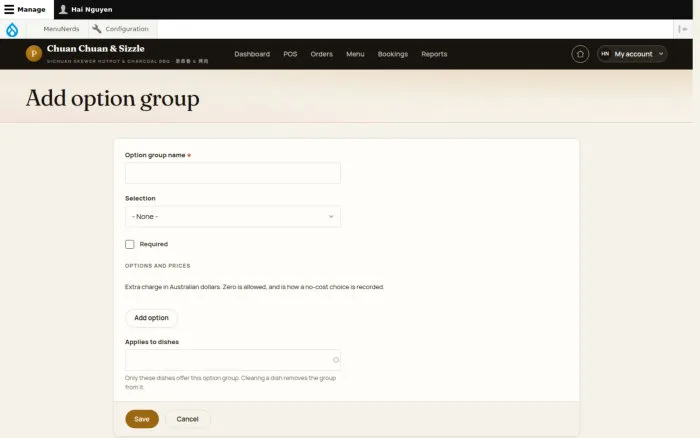700x438 pixels.
Task: Click the autocomplete circle in dishes field
Action: (x=336, y=360)
